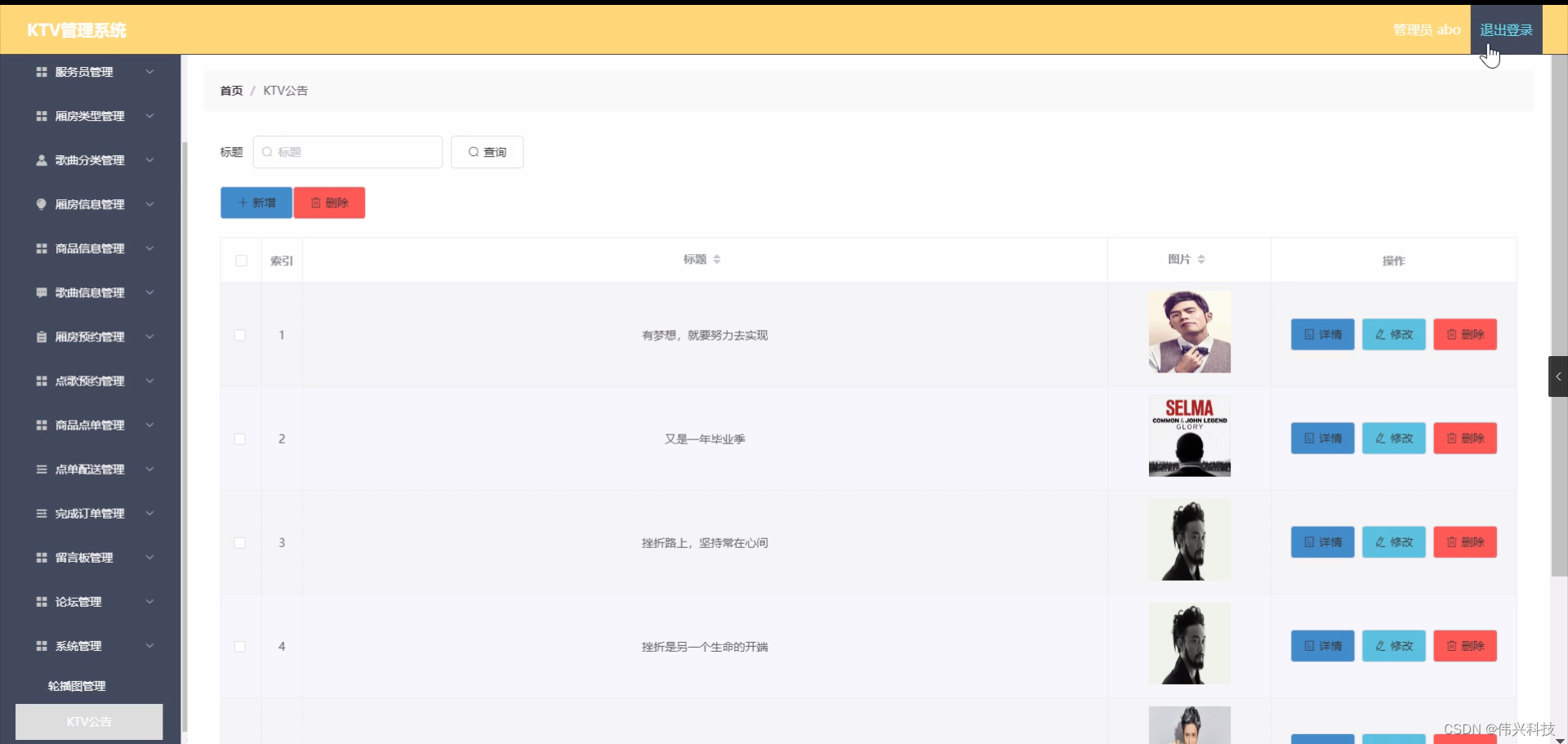The width and height of the screenshot is (1568, 744).
Task: Select the 点单配送管理 list icon
Action: click(x=42, y=469)
